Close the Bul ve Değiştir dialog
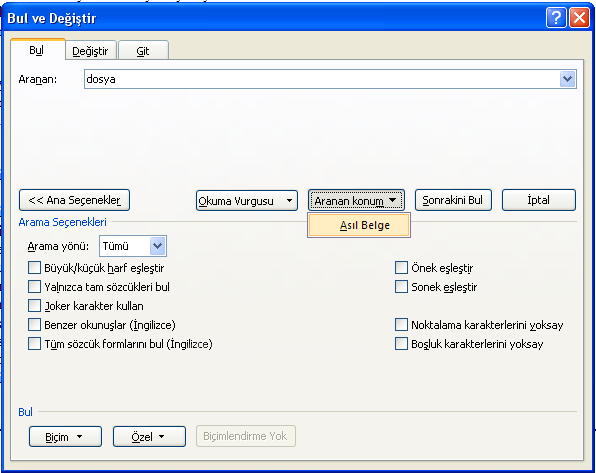This screenshot has width=596, height=473. point(579,17)
